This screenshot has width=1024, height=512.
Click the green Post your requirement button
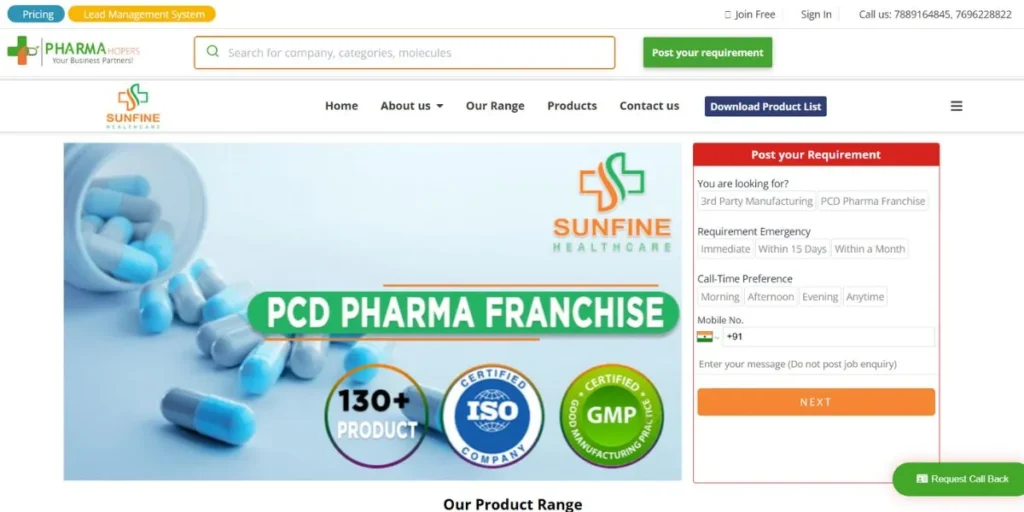pos(707,52)
